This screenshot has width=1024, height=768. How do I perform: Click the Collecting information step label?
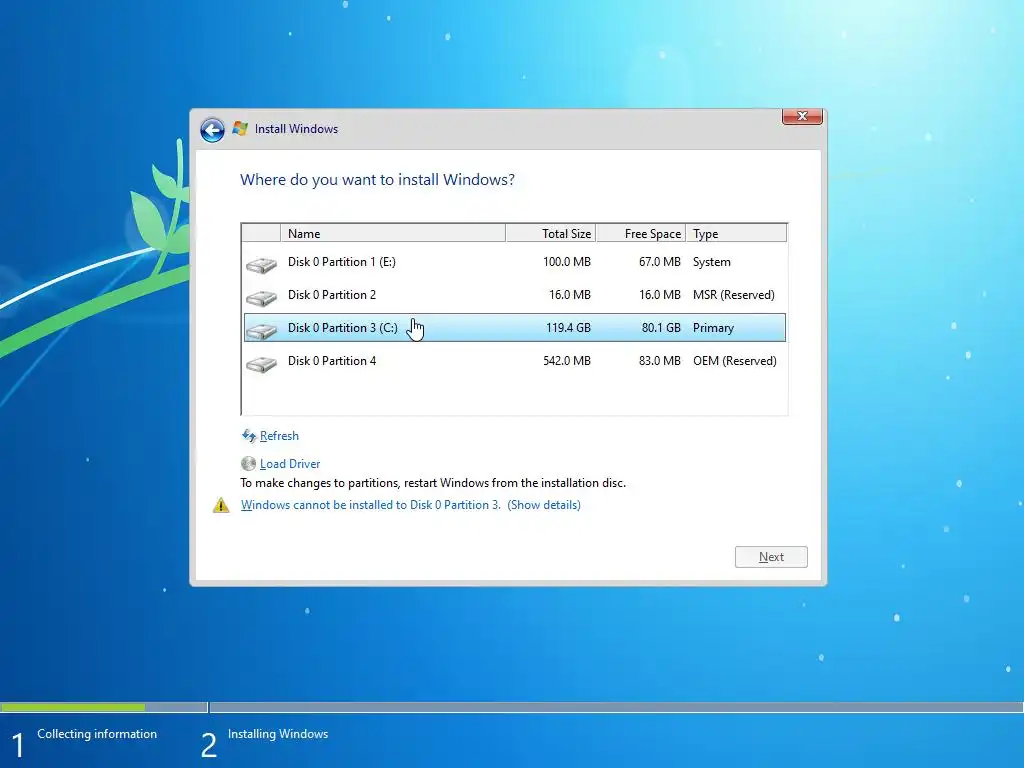click(97, 734)
